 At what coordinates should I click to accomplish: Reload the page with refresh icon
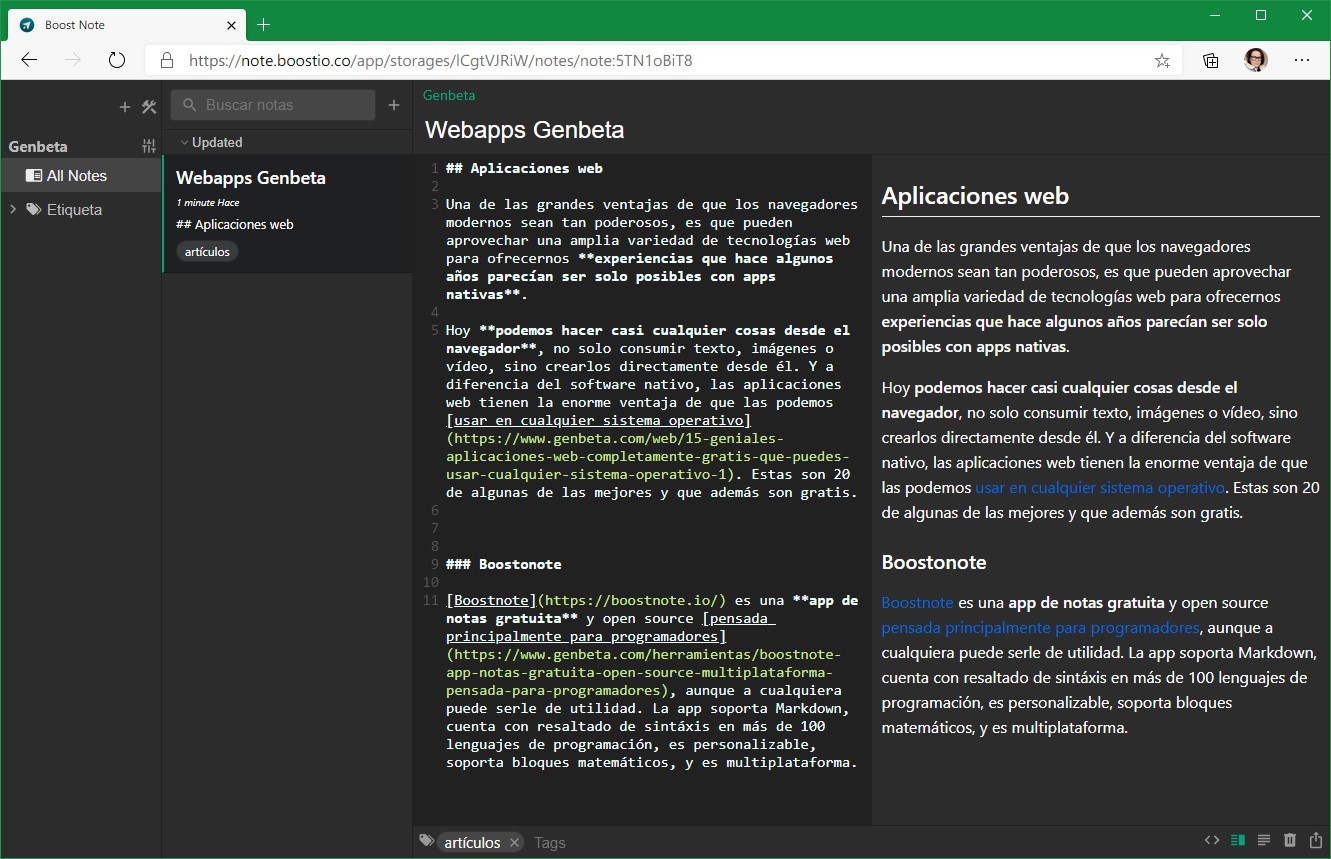point(117,60)
